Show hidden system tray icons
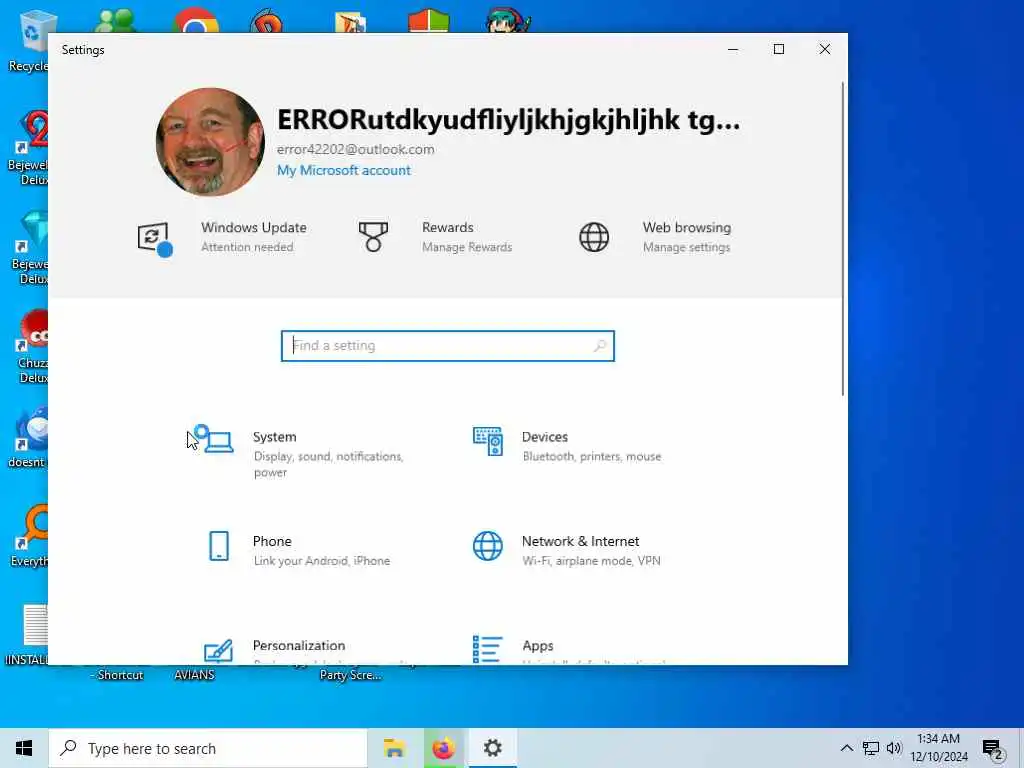The width and height of the screenshot is (1024, 768). coord(846,748)
